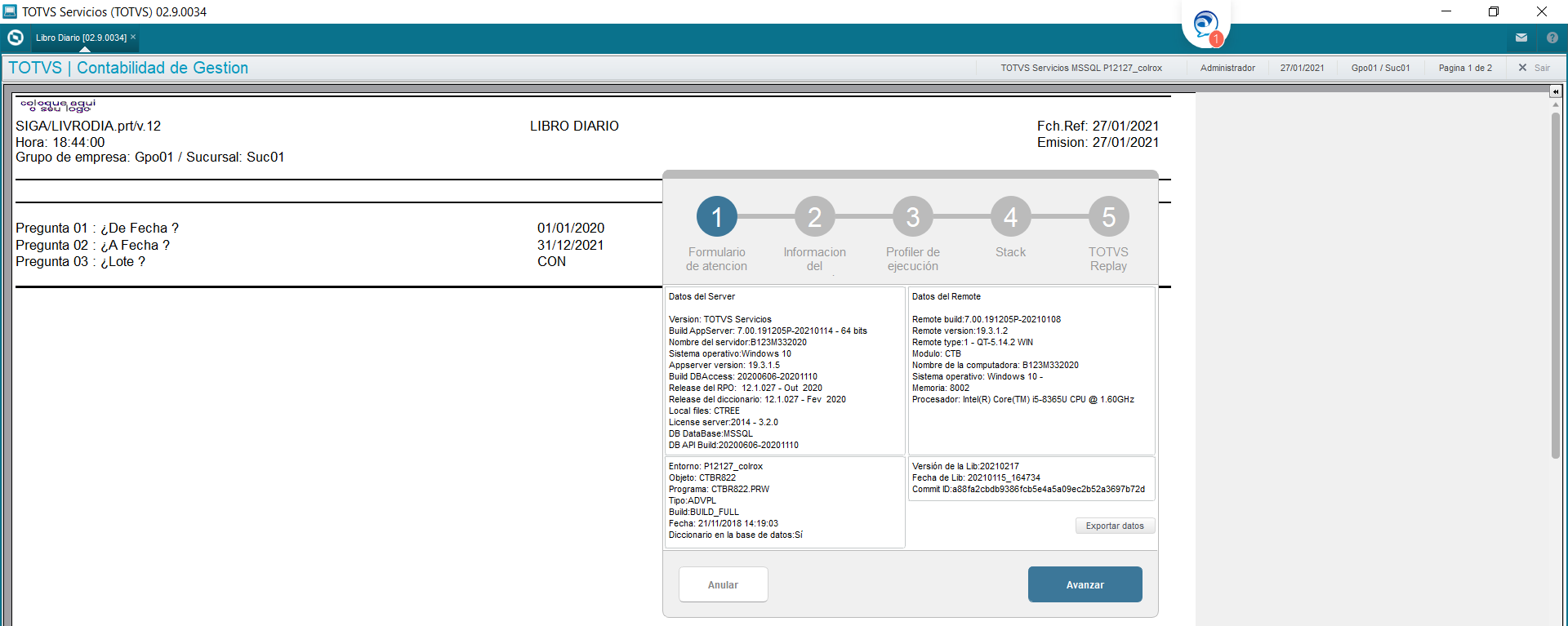Image resolution: width=1568 pixels, height=626 pixels.
Task: Click the Commit ID line
Action: point(1028,489)
